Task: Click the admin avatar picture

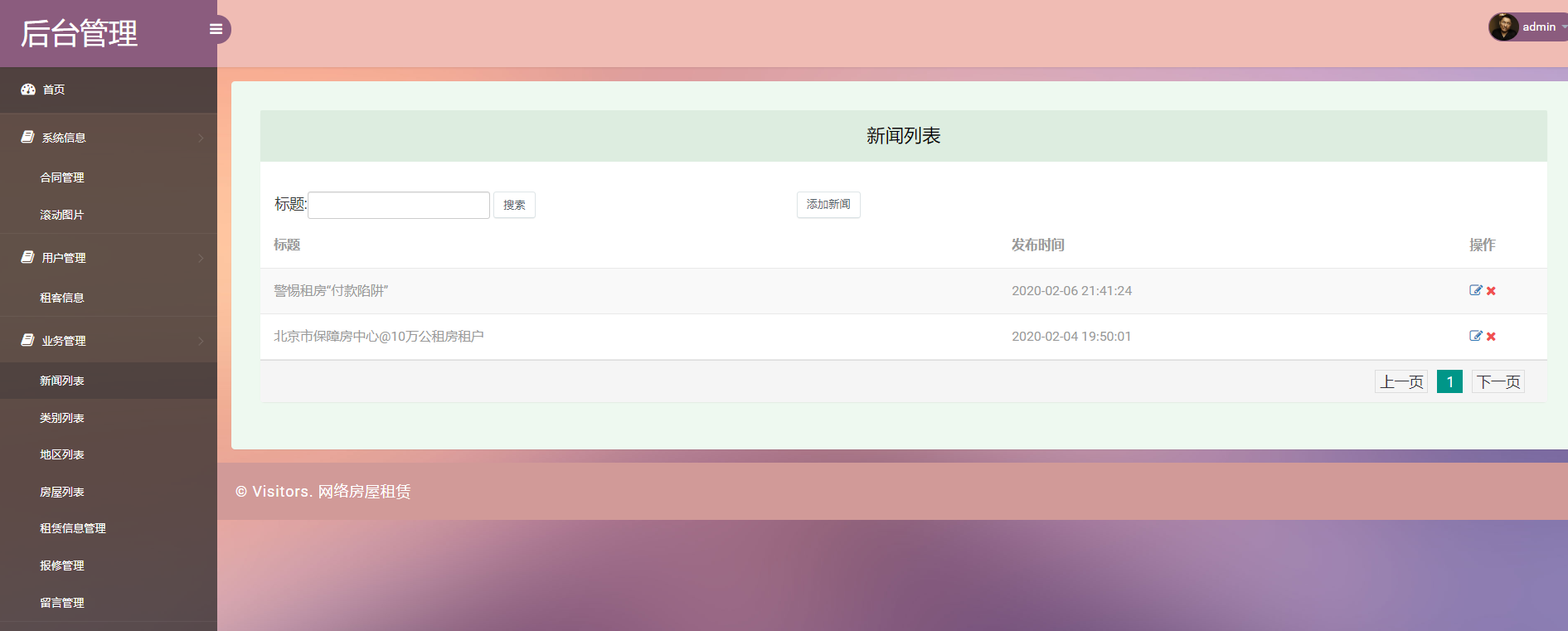Action: [1503, 27]
